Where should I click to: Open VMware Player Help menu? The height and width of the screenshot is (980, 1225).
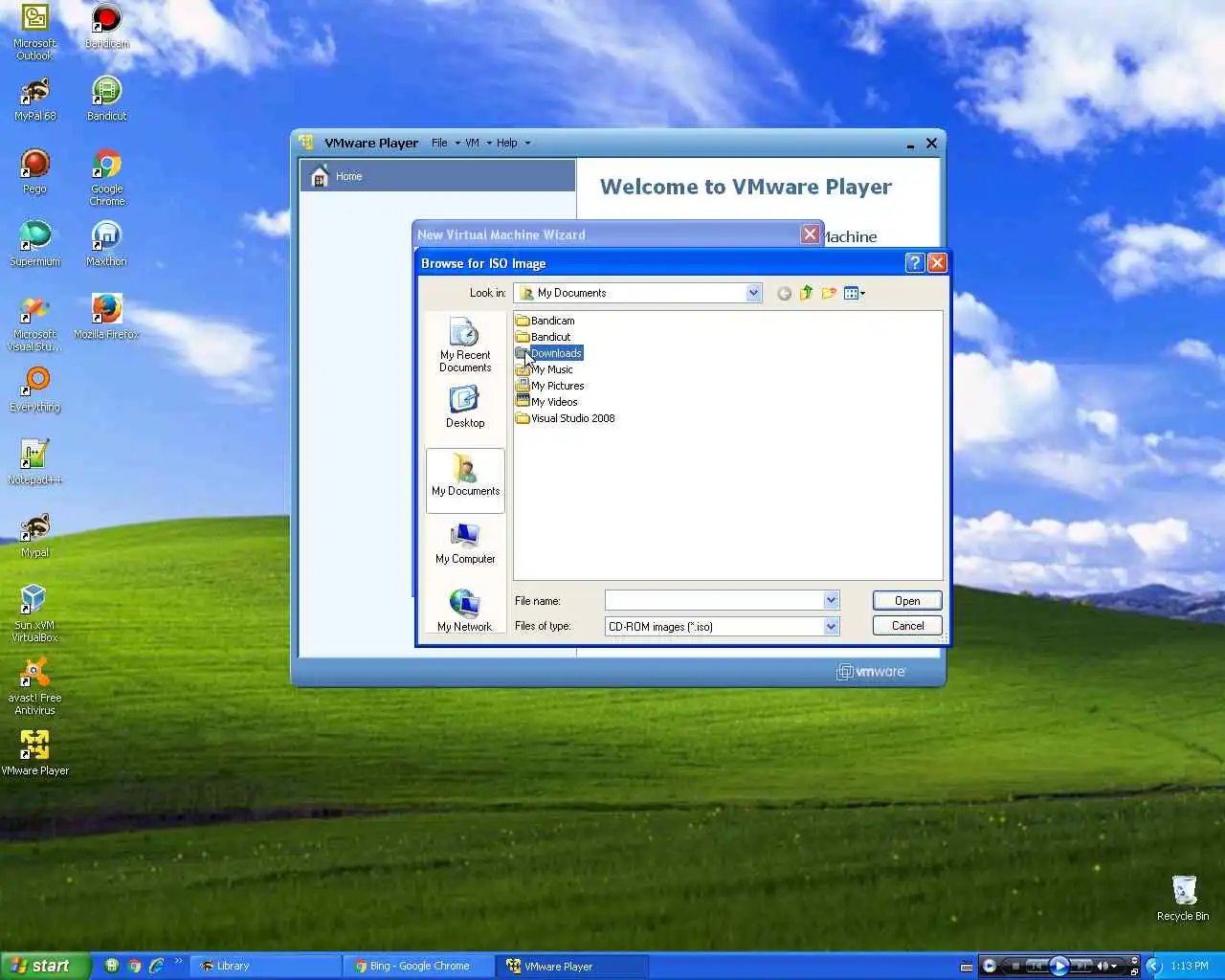pos(512,143)
